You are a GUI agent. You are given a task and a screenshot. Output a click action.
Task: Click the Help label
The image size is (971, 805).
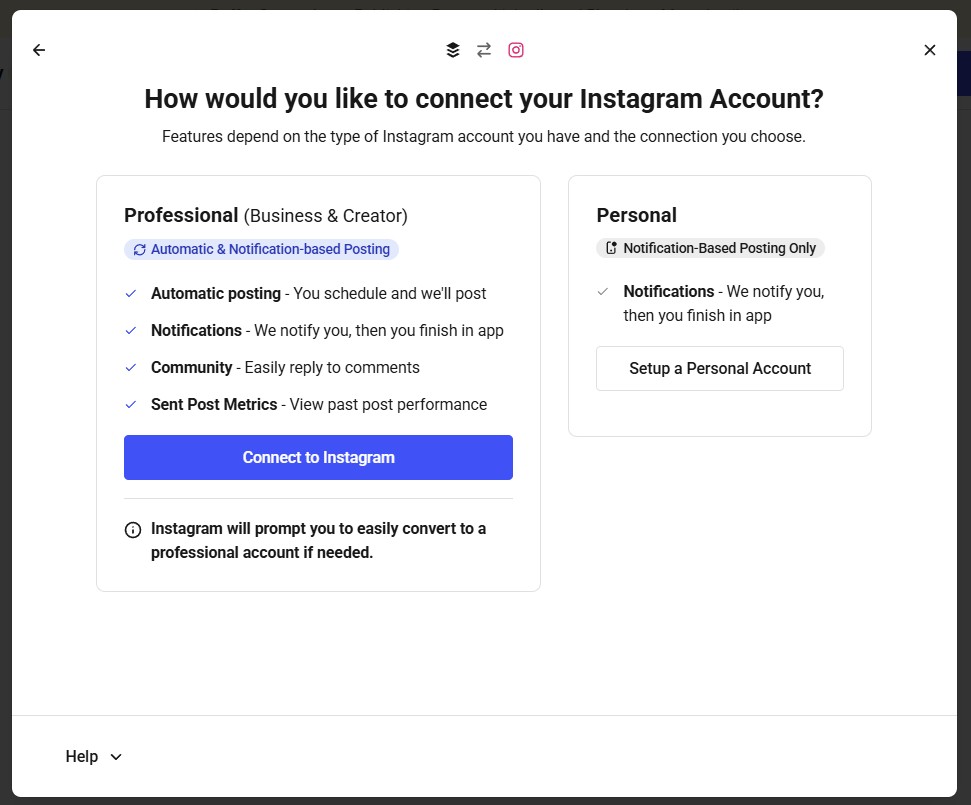82,756
